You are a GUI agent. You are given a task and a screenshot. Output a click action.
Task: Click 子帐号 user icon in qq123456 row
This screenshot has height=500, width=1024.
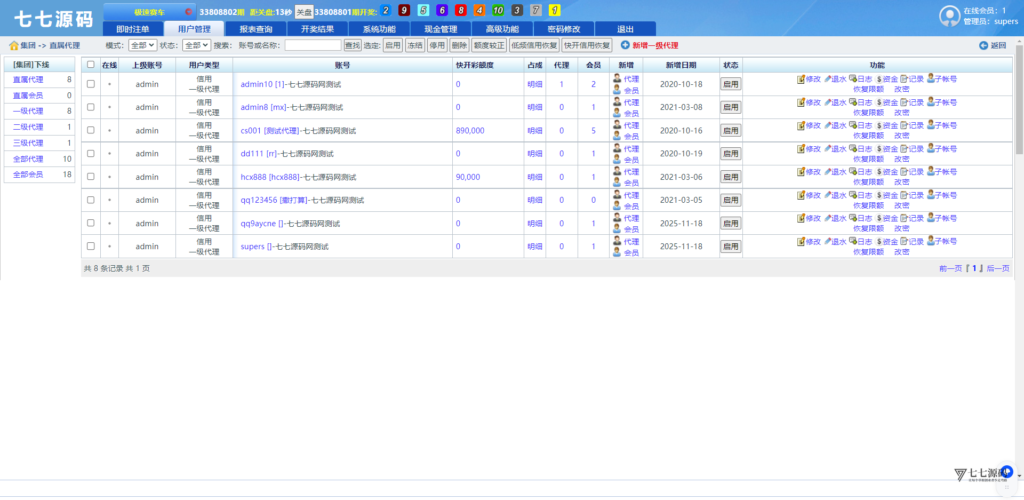[931, 195]
